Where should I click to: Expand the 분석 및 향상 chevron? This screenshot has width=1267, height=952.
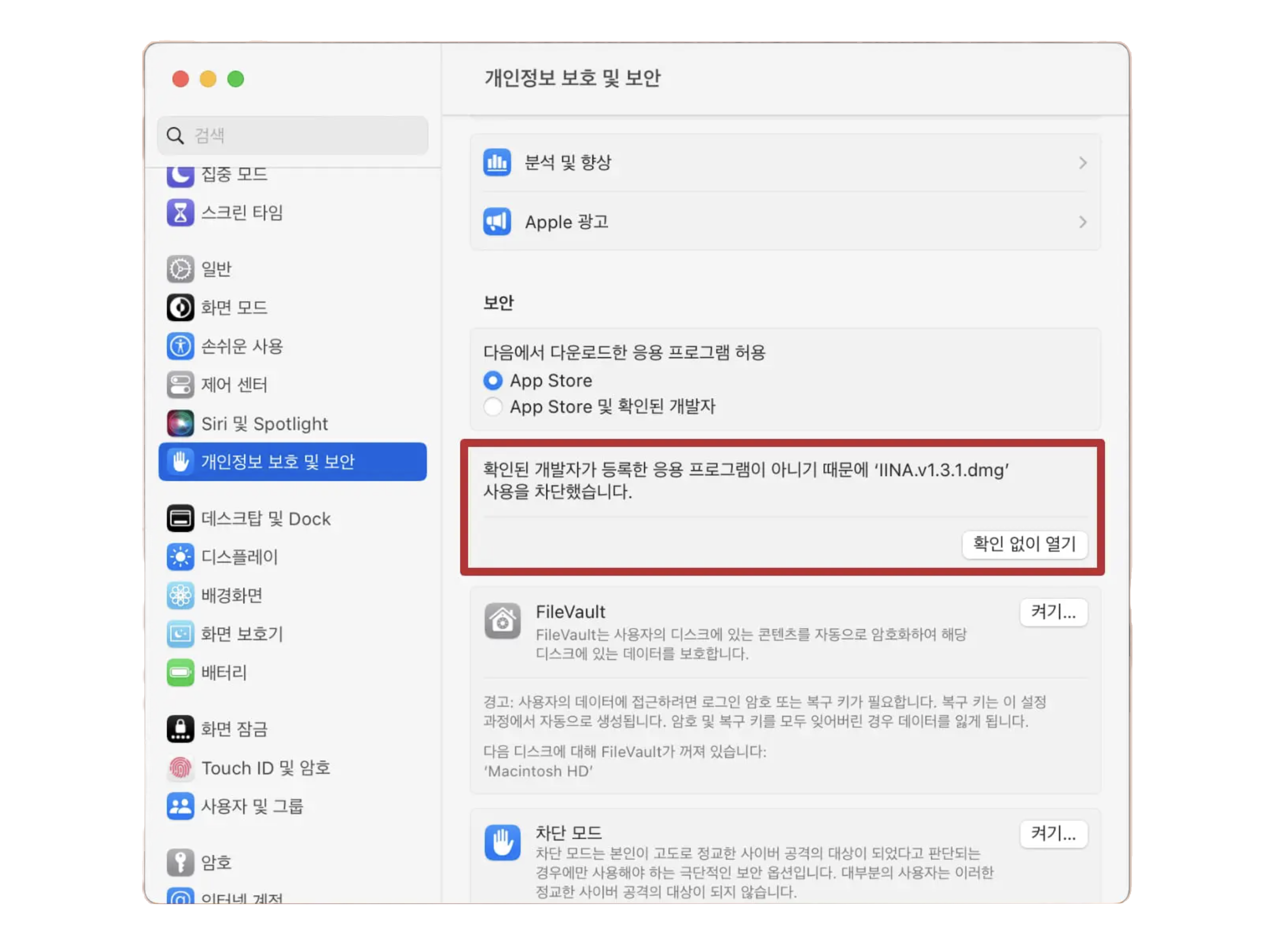pyautogui.click(x=1082, y=163)
